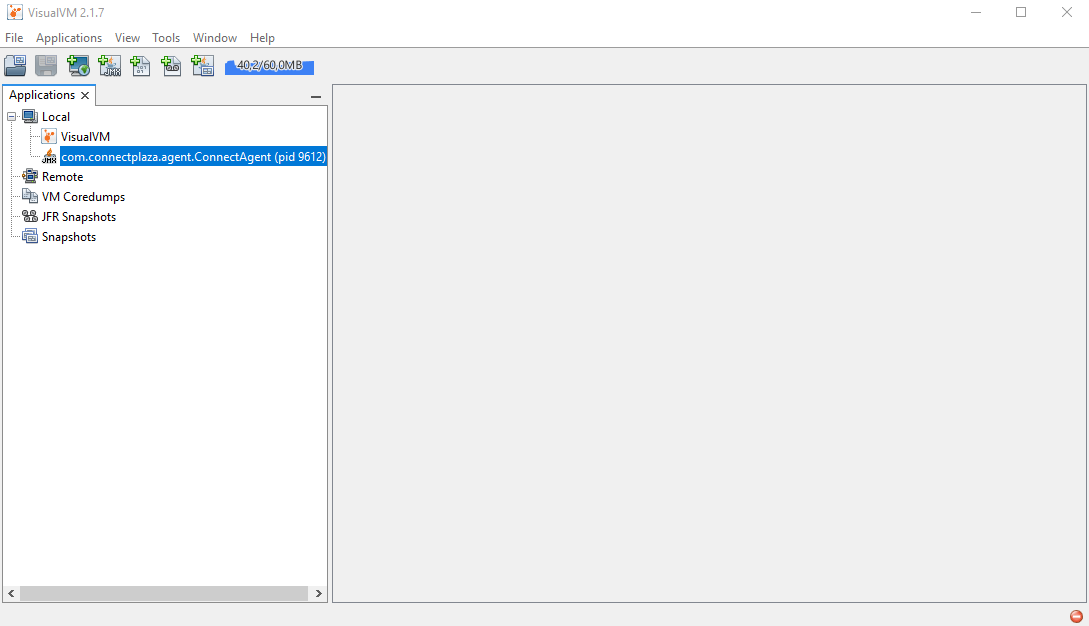This screenshot has width=1089, height=626.
Task: Open the File menu
Action: coord(14,38)
